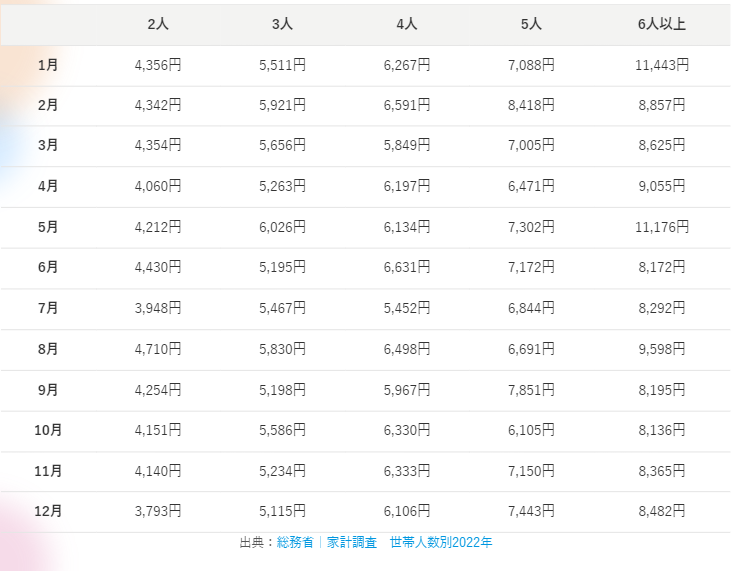Click the 6人以上 column header
Screen dimensions: 732x571
click(x=661, y=23)
